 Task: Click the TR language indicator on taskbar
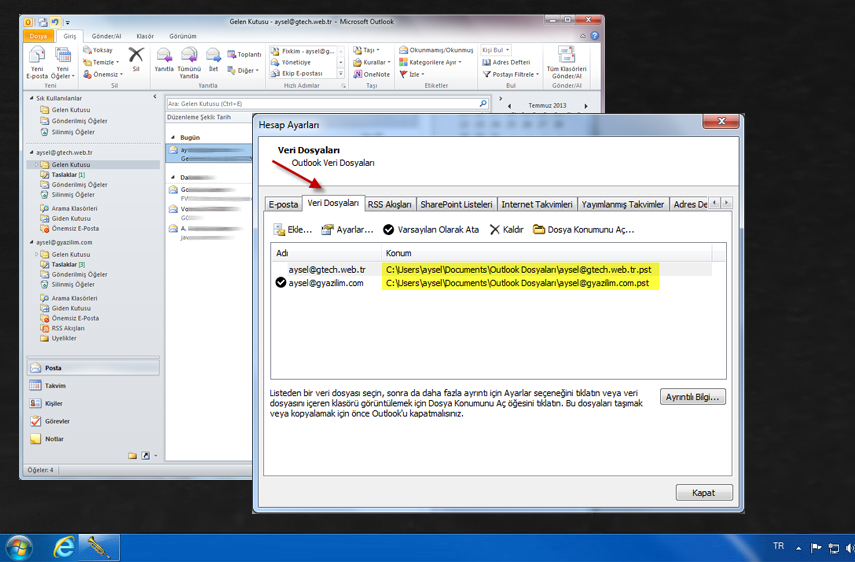[778, 546]
